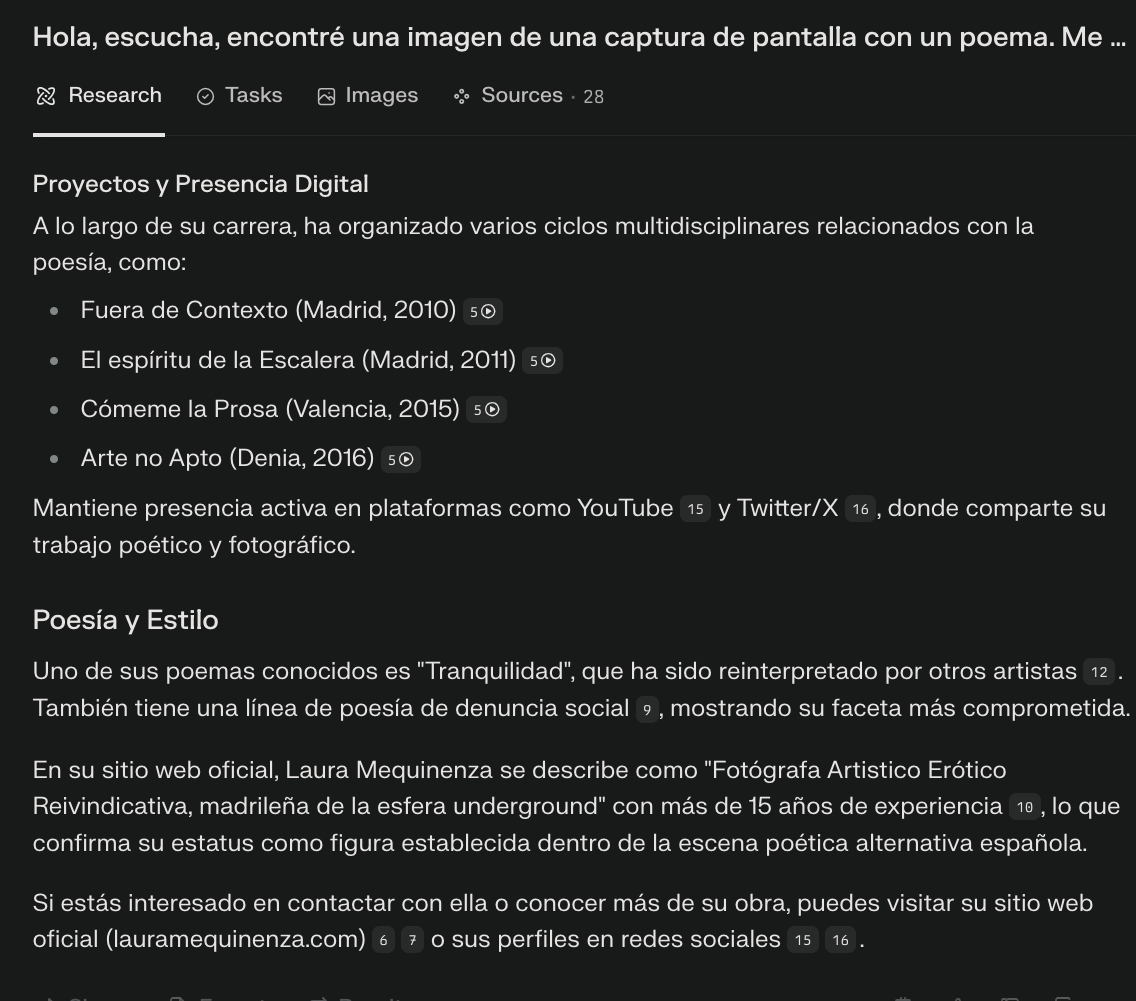
Task: Open video citation 5 beside Arte no Apto
Action: tap(401, 459)
